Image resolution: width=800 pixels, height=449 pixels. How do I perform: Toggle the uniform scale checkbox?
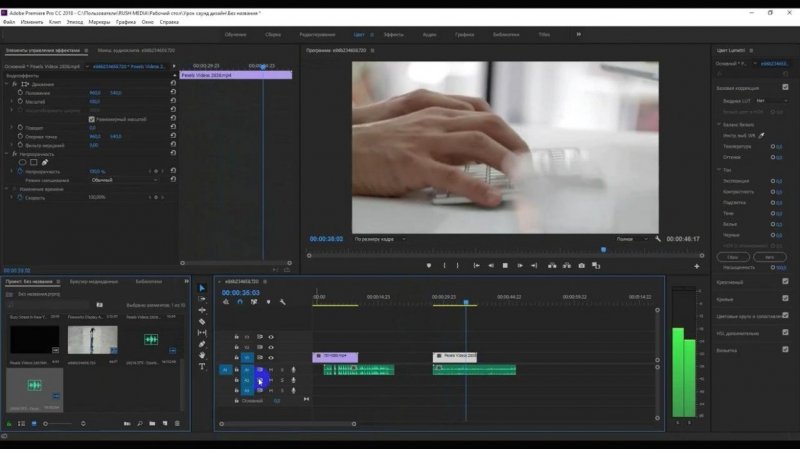(92, 119)
